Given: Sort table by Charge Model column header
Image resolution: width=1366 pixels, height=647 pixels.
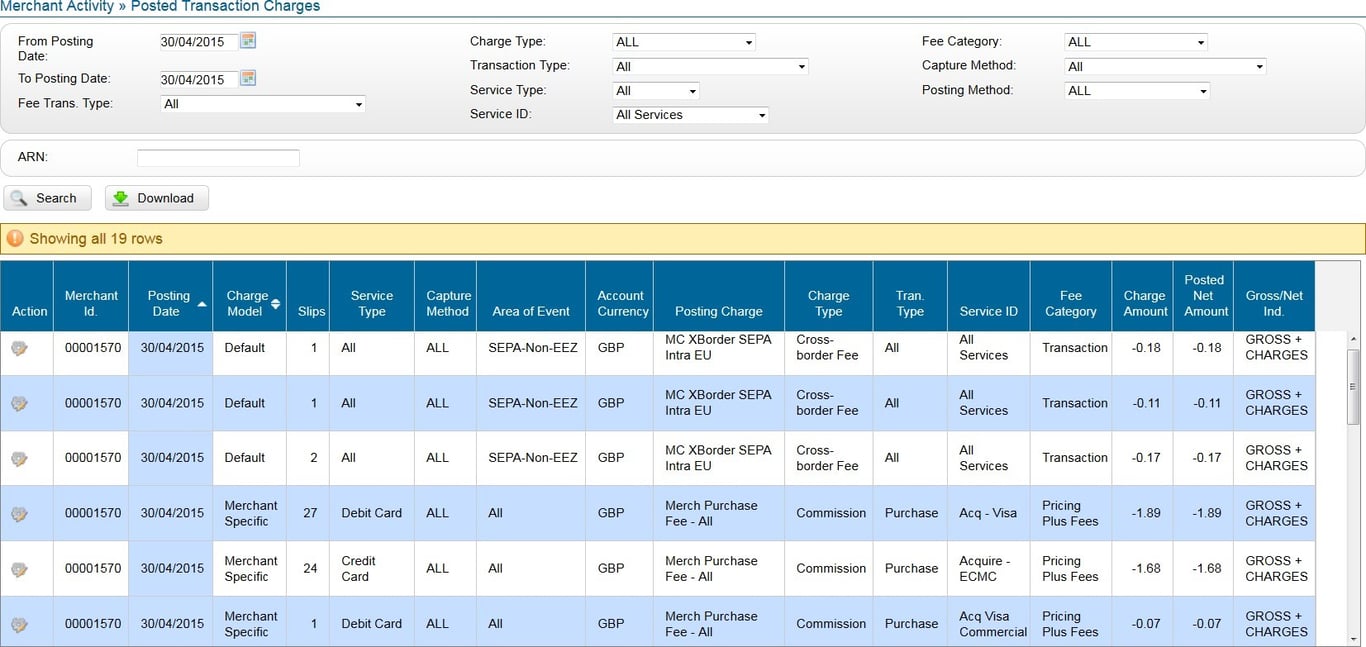Looking at the screenshot, I should click(249, 303).
